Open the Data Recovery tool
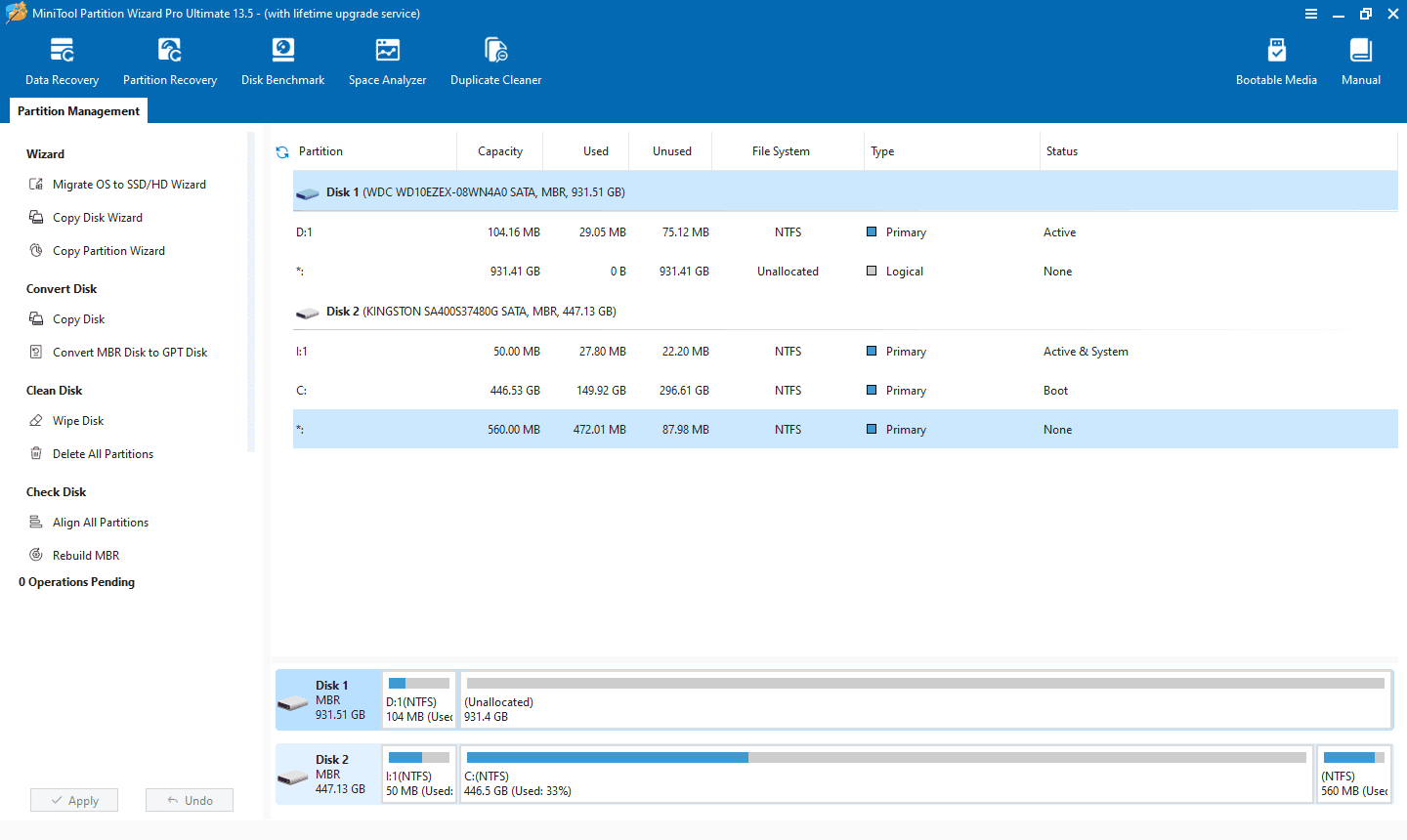This screenshot has height=840, width=1407. pos(62,59)
